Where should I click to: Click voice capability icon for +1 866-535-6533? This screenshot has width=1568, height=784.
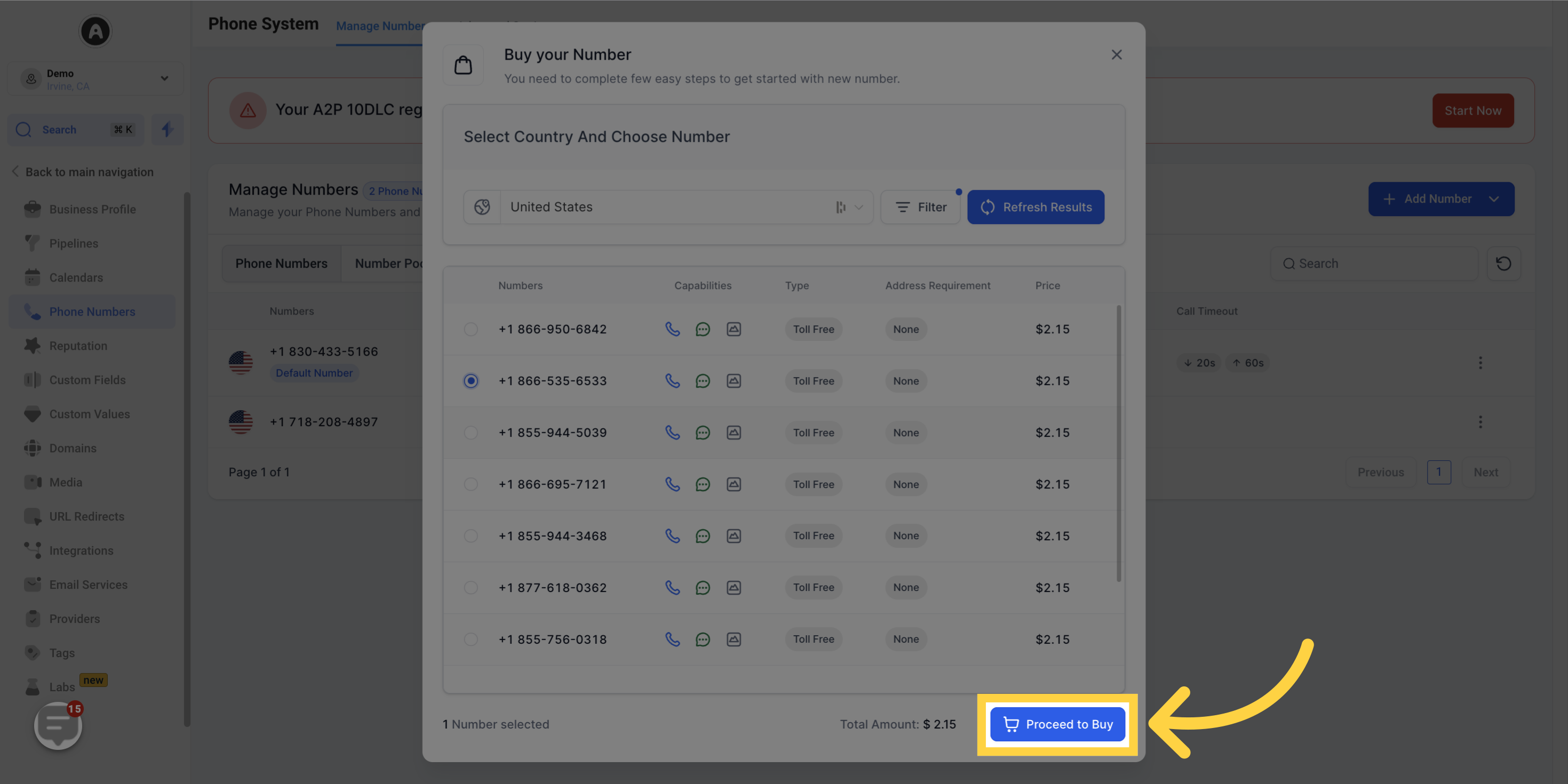[672, 381]
